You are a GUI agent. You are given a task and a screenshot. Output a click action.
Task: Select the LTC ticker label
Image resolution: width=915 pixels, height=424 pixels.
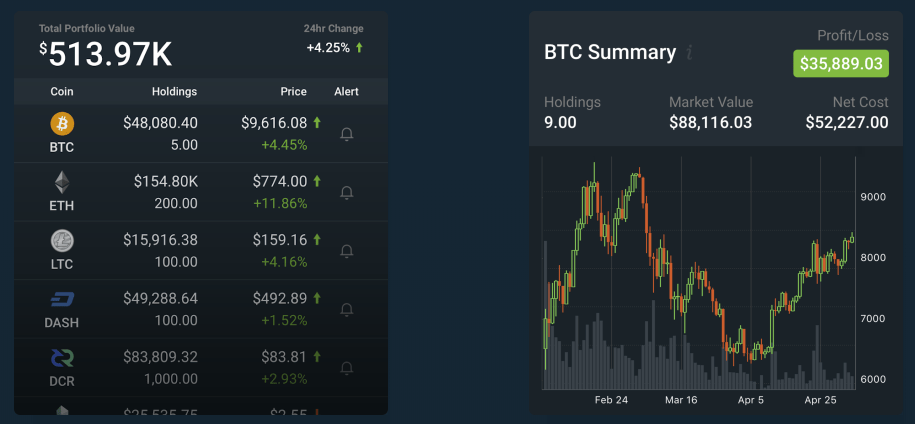click(62, 264)
